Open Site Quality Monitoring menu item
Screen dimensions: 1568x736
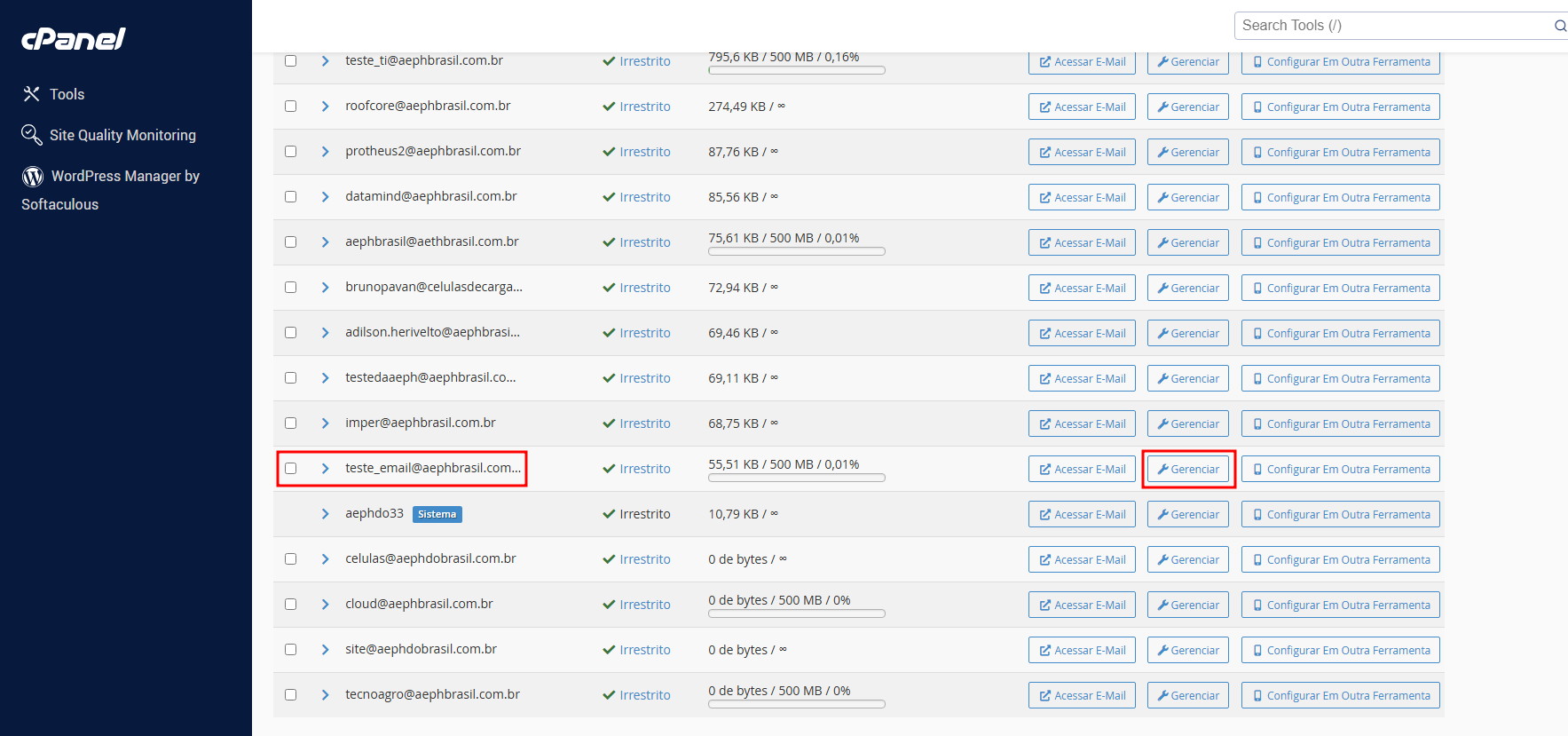click(x=122, y=135)
